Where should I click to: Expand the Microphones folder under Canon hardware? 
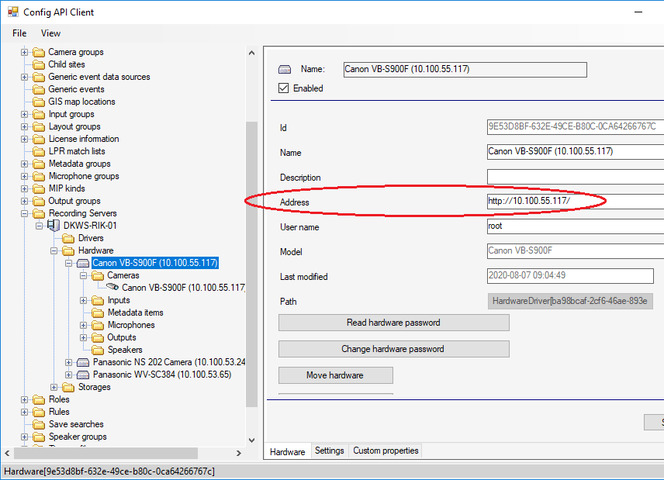pos(84,325)
